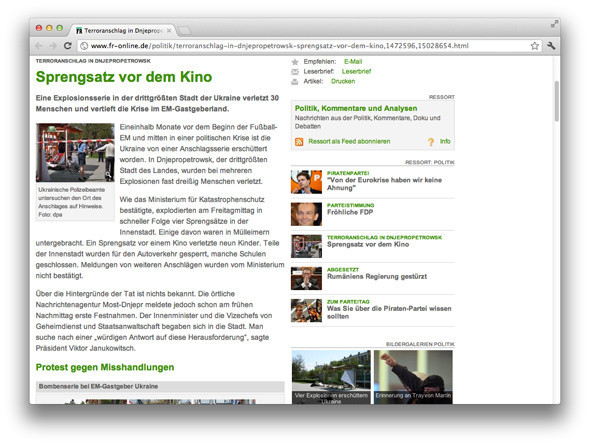
Task: Open Politik, Kommentare und Analysen heading
Action: 356,108
